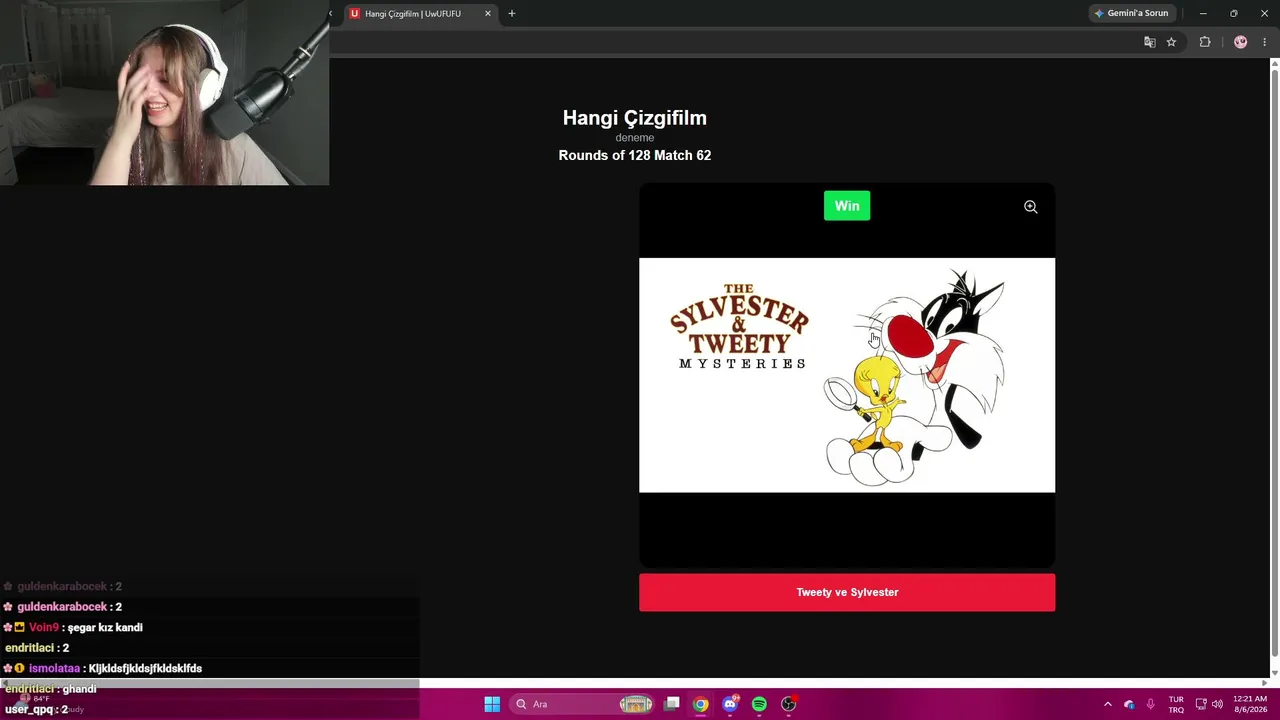This screenshot has width=1280, height=720.
Task: Open the Chrome profile avatar
Action: (1241, 42)
